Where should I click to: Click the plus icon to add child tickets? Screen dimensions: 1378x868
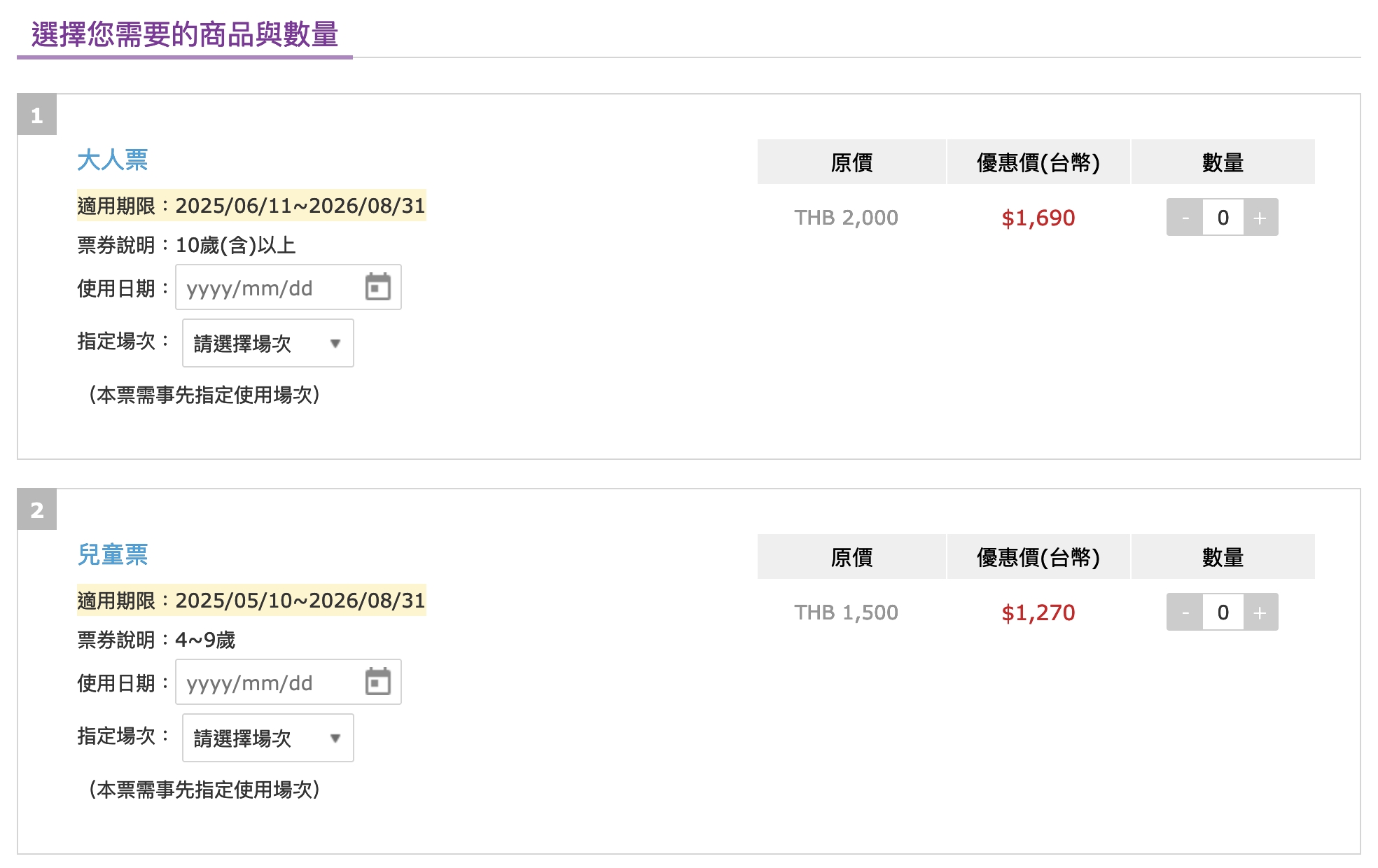click(1260, 612)
